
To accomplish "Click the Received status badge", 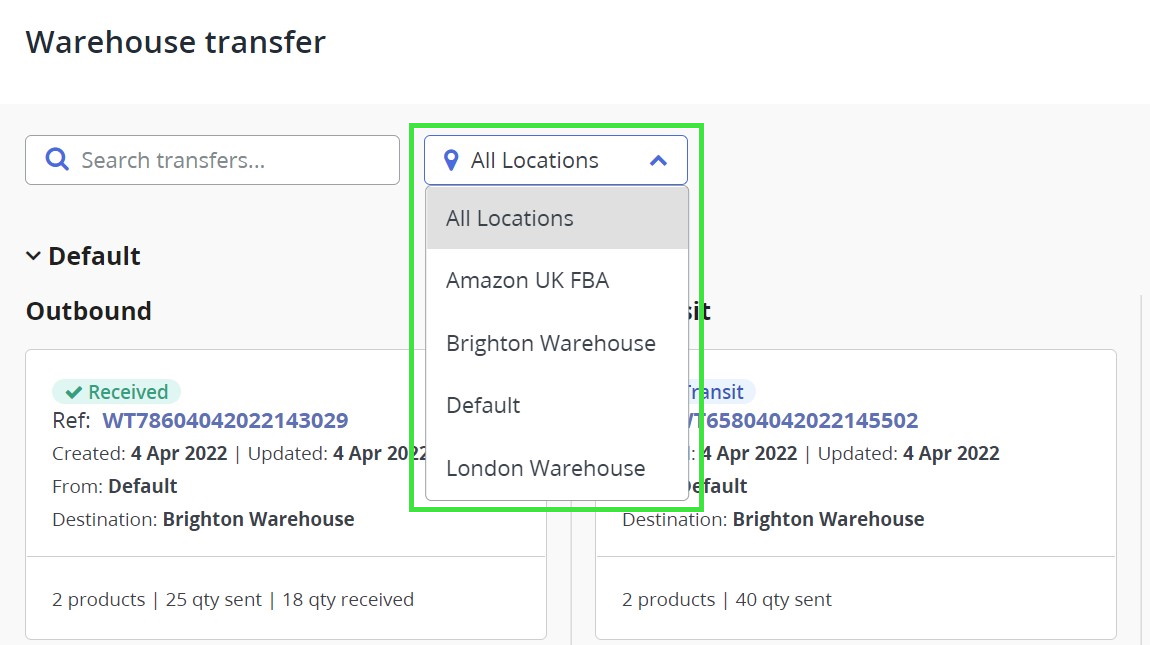I will (117, 392).
